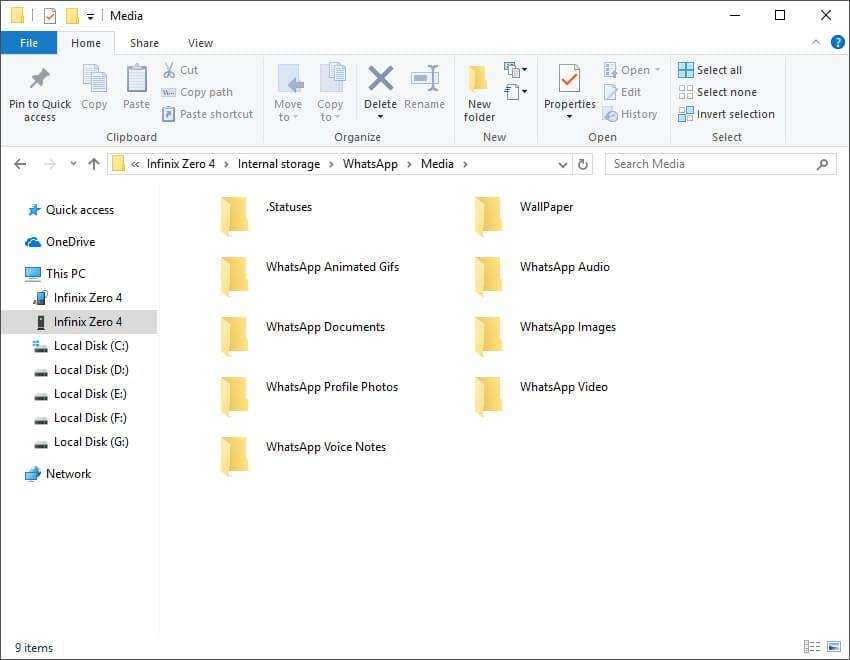Select This PC in navigation pane

coord(66,274)
